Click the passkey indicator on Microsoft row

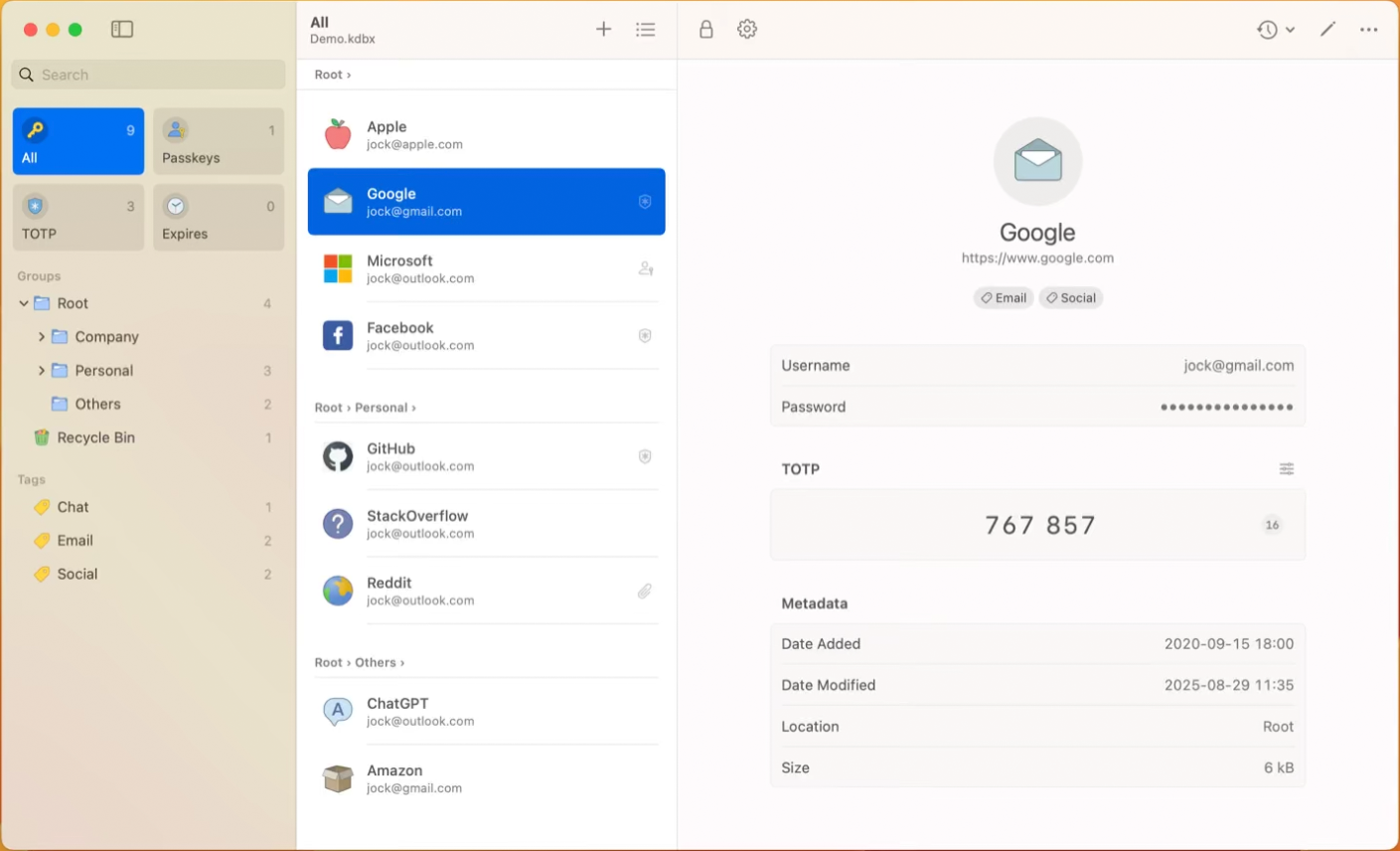tap(645, 268)
